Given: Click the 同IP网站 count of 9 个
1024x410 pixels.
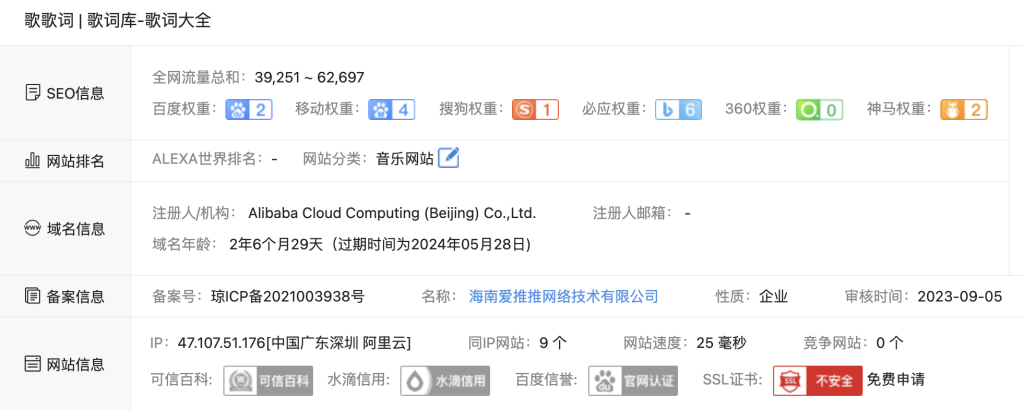Looking at the screenshot, I should pos(553,343).
